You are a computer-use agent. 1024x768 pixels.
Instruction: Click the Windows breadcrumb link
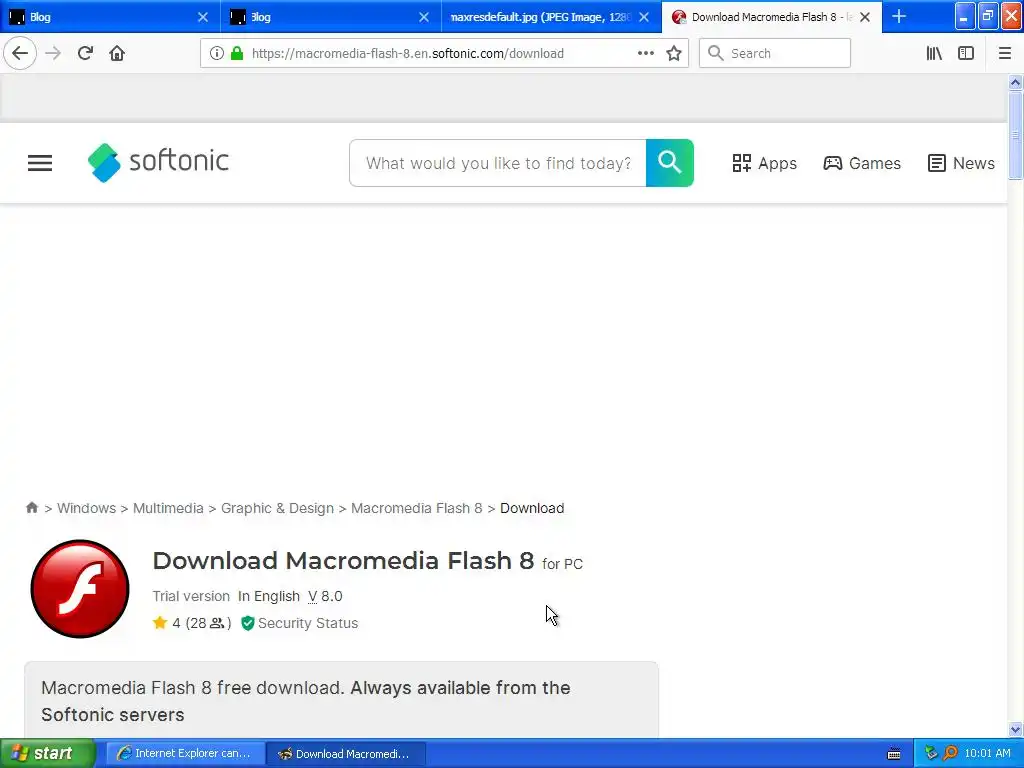[86, 508]
